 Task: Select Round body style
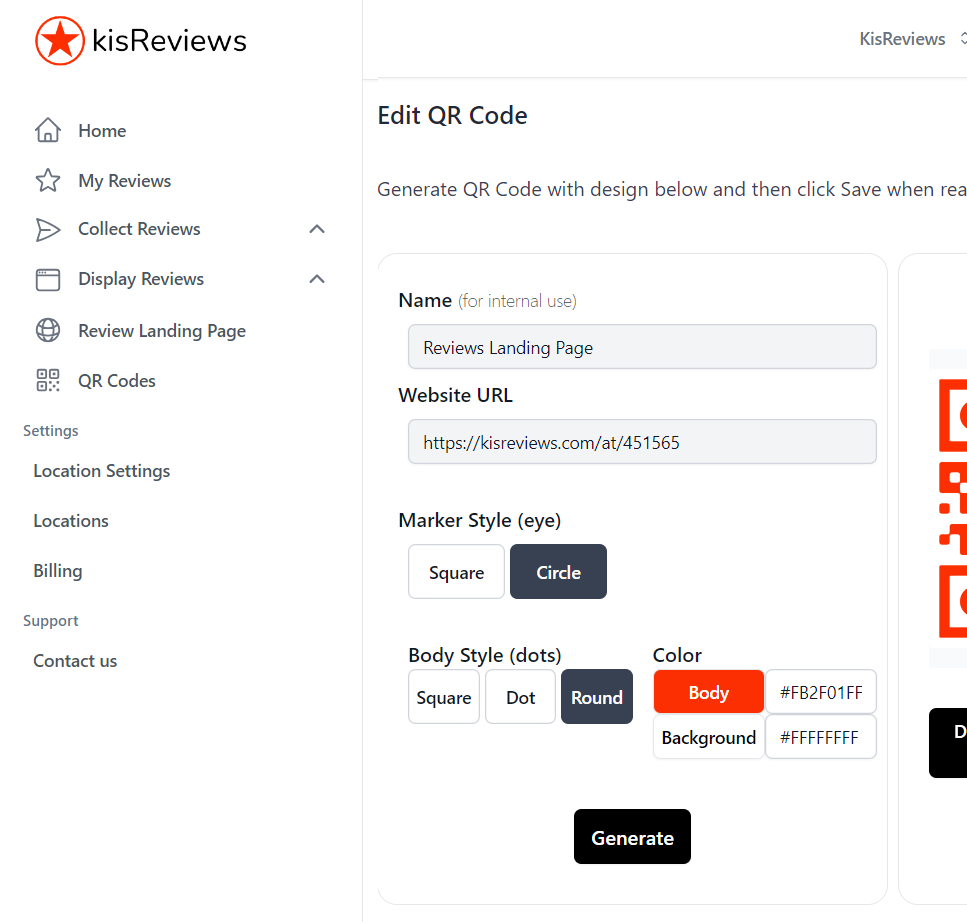pos(597,697)
